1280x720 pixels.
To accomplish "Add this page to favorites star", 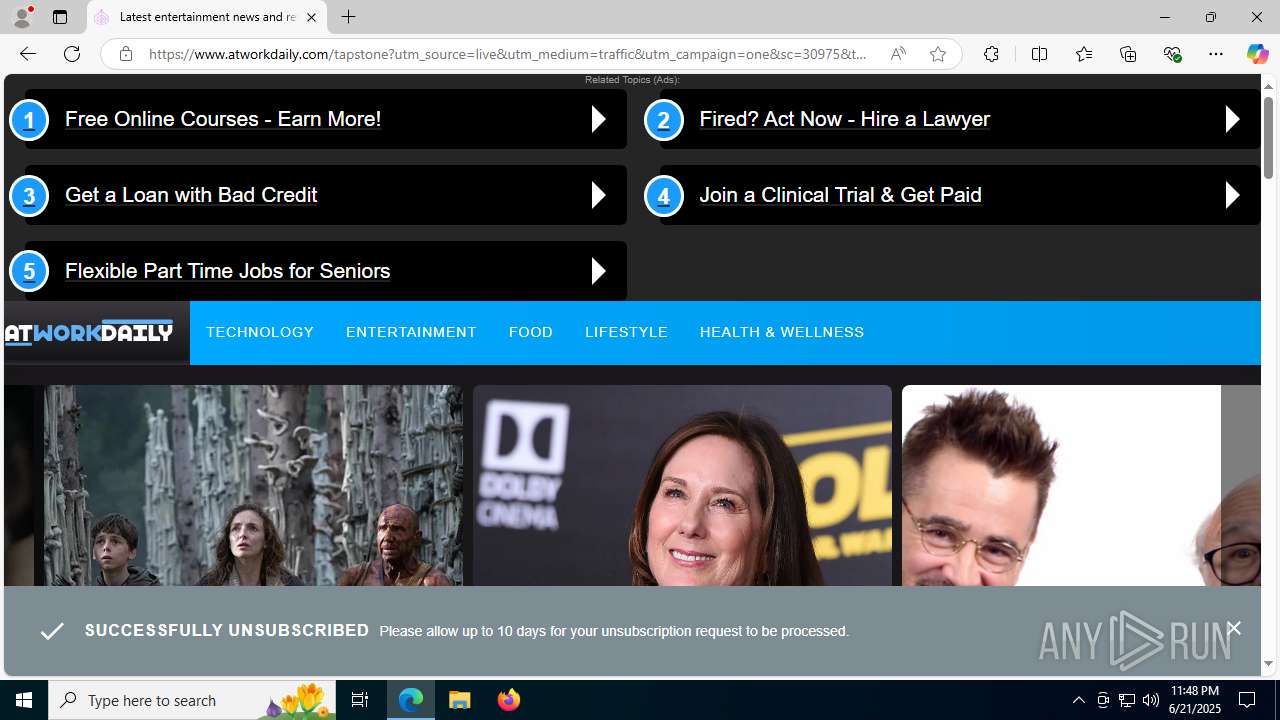I will tap(937, 54).
